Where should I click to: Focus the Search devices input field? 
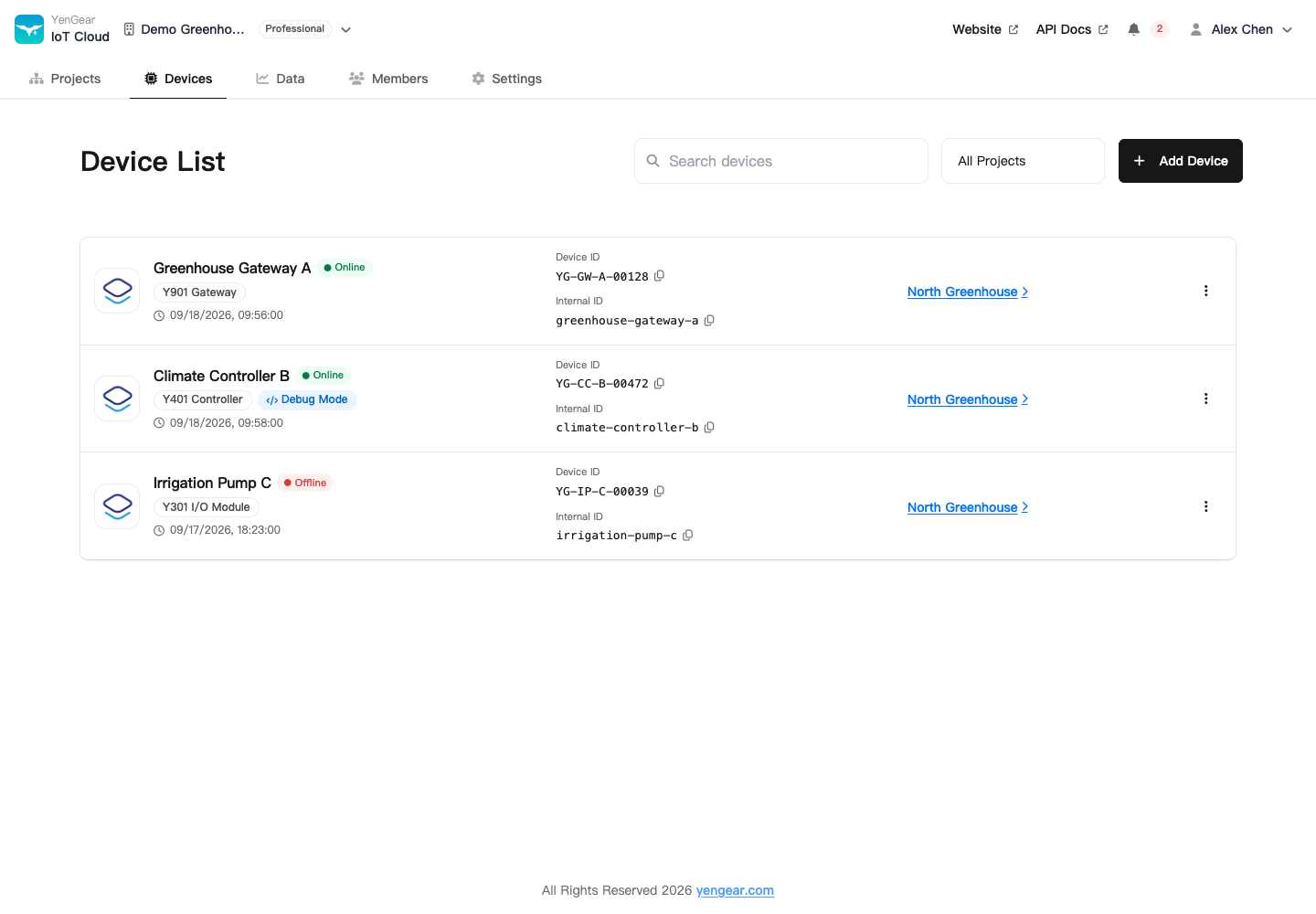[781, 161]
